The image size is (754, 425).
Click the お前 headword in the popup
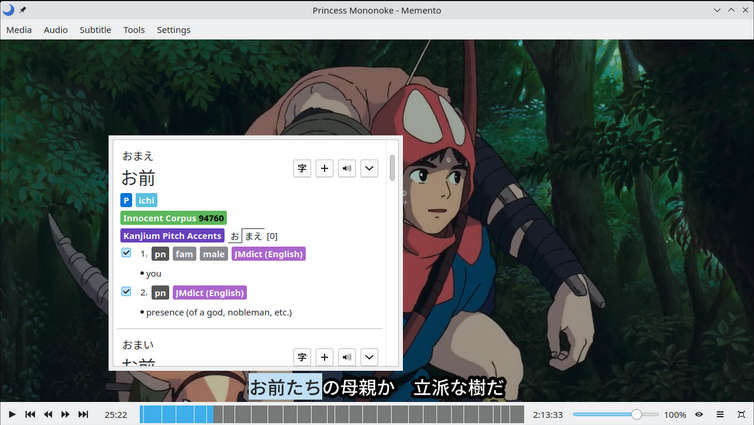pos(138,178)
